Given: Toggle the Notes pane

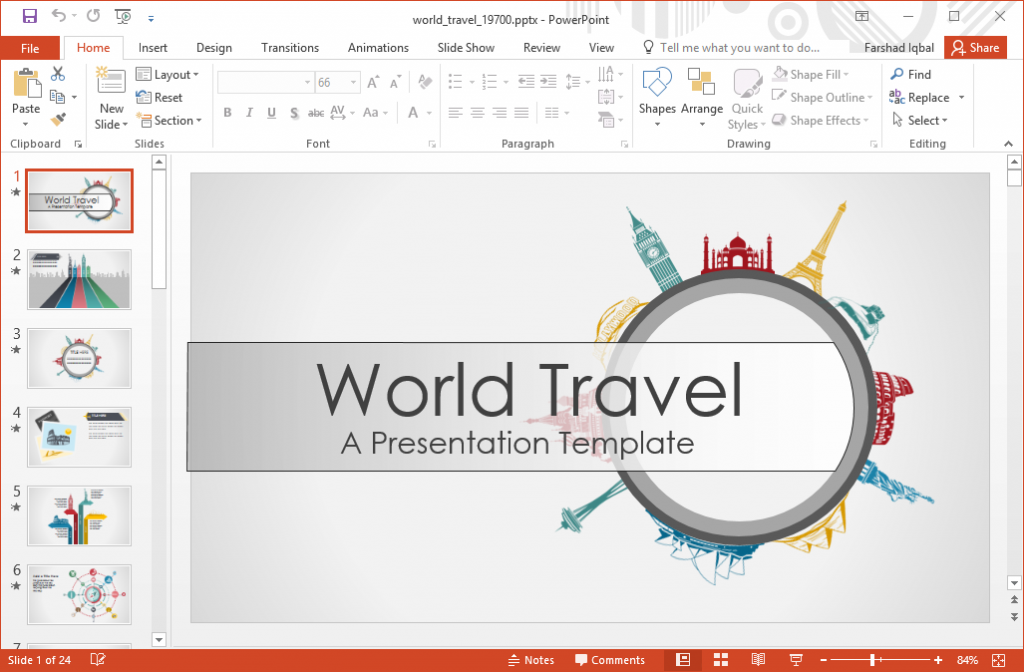Looking at the screenshot, I should tap(532, 660).
